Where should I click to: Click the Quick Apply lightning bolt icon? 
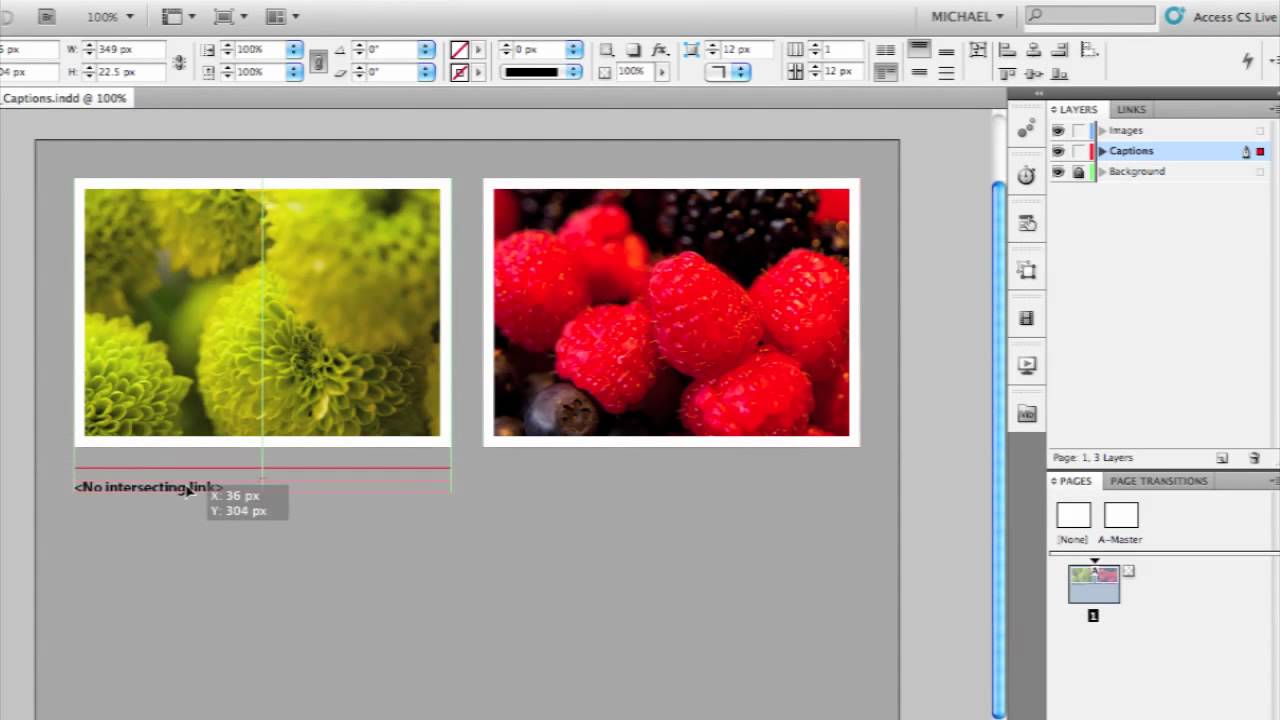coord(1247,61)
